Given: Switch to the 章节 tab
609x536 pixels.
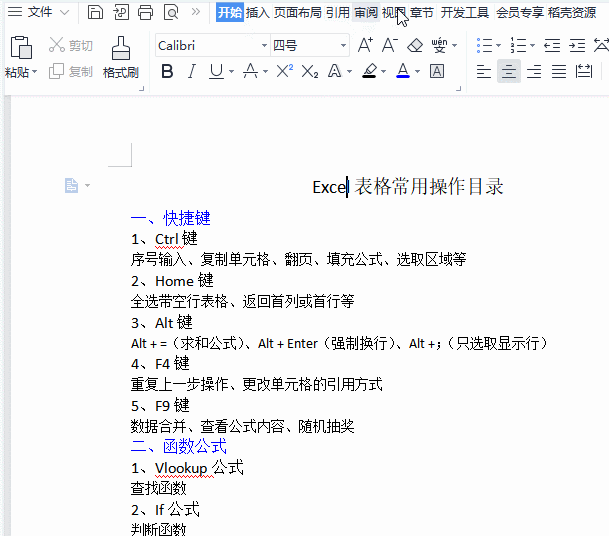Looking at the screenshot, I should pos(422,12).
